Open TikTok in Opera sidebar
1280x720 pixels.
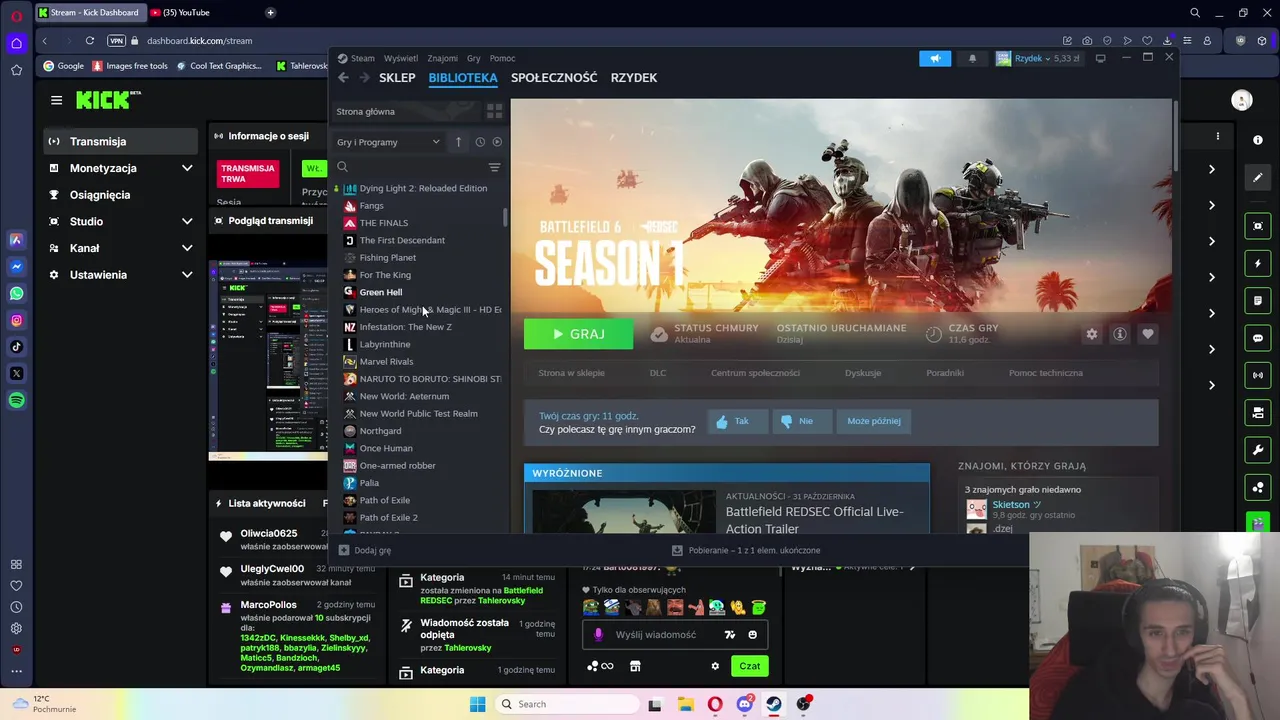pos(16,347)
